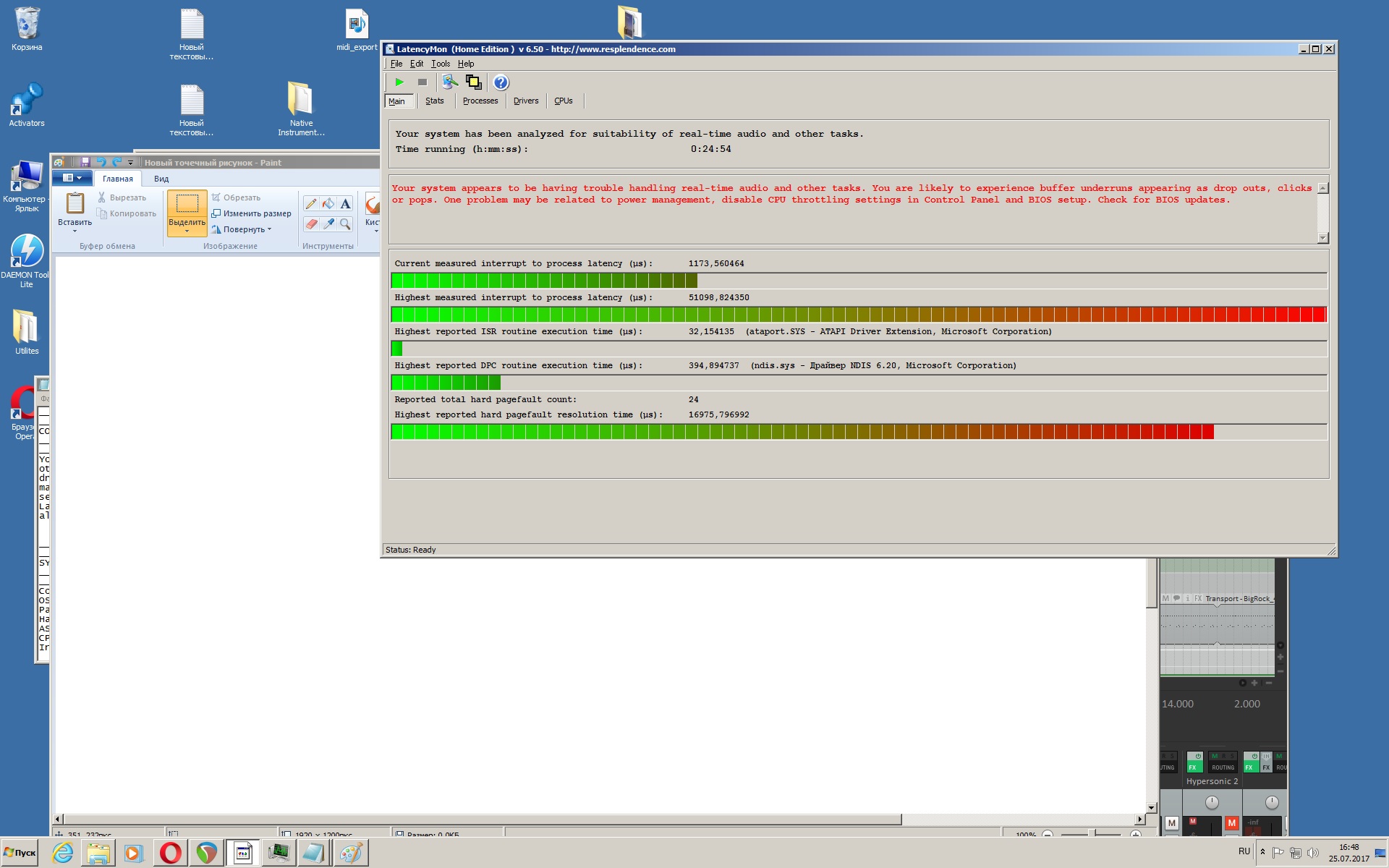The height and width of the screenshot is (868, 1389).
Task: Click the blue Help question mark icon
Action: tap(501, 82)
